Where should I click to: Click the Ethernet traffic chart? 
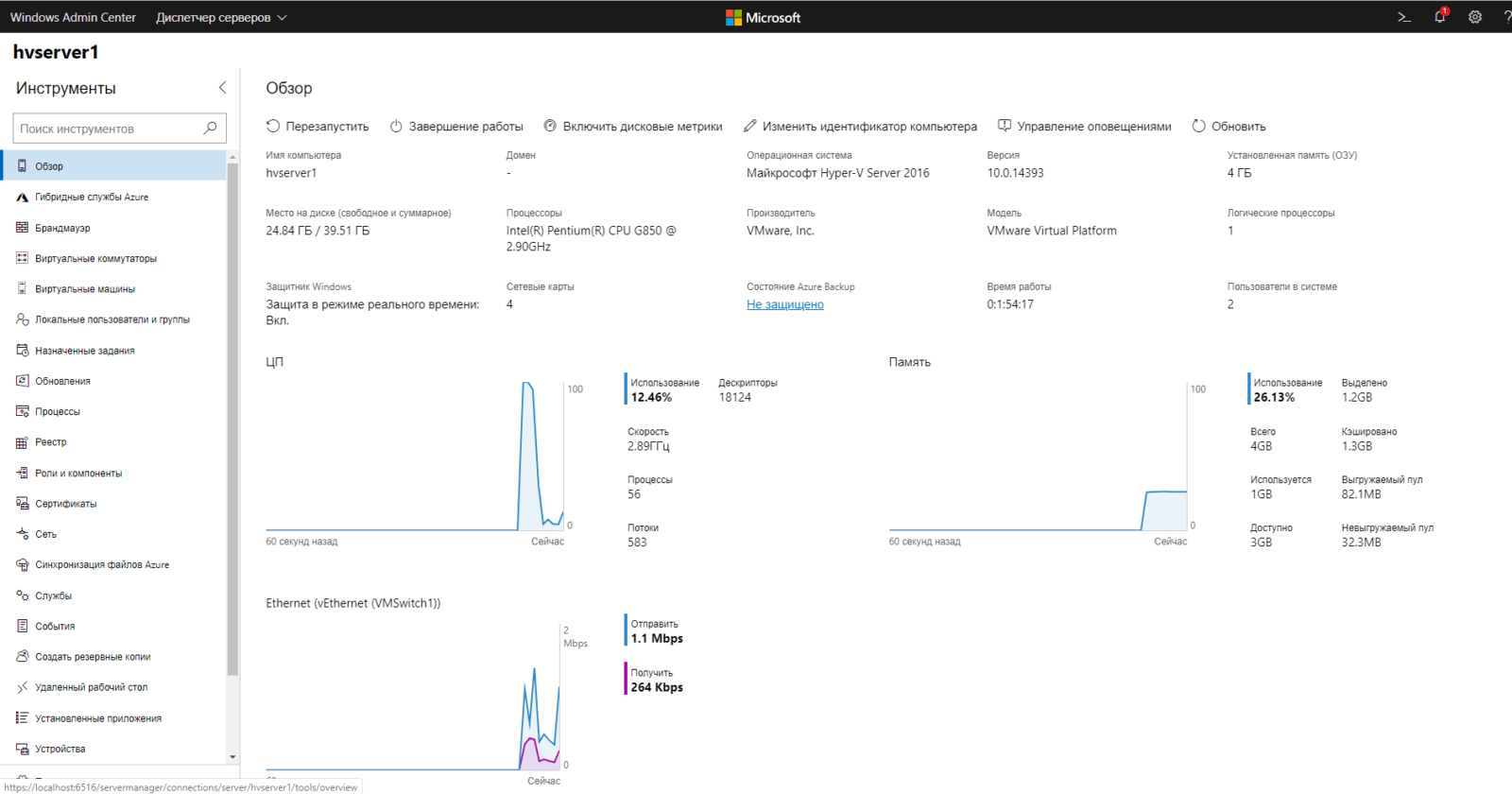(x=415, y=697)
